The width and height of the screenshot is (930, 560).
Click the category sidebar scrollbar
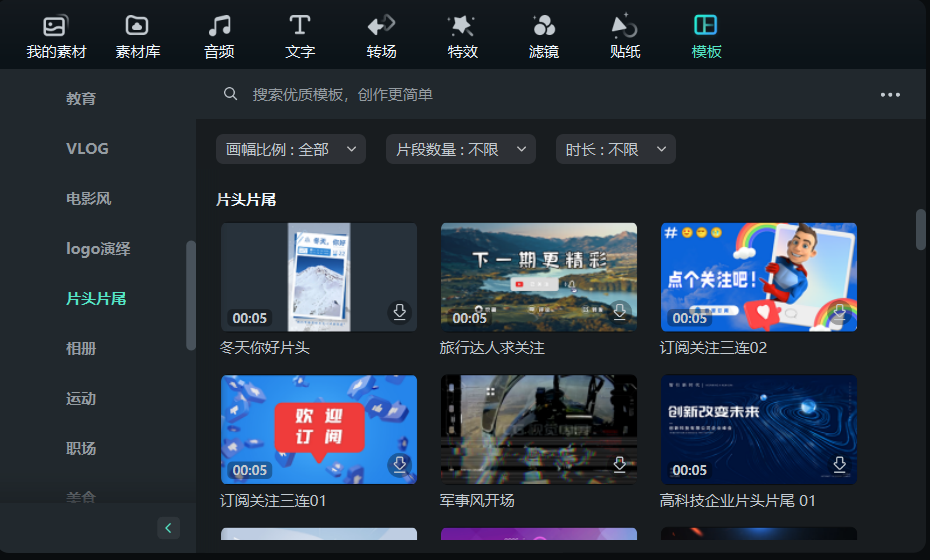pyautogui.click(x=190, y=295)
